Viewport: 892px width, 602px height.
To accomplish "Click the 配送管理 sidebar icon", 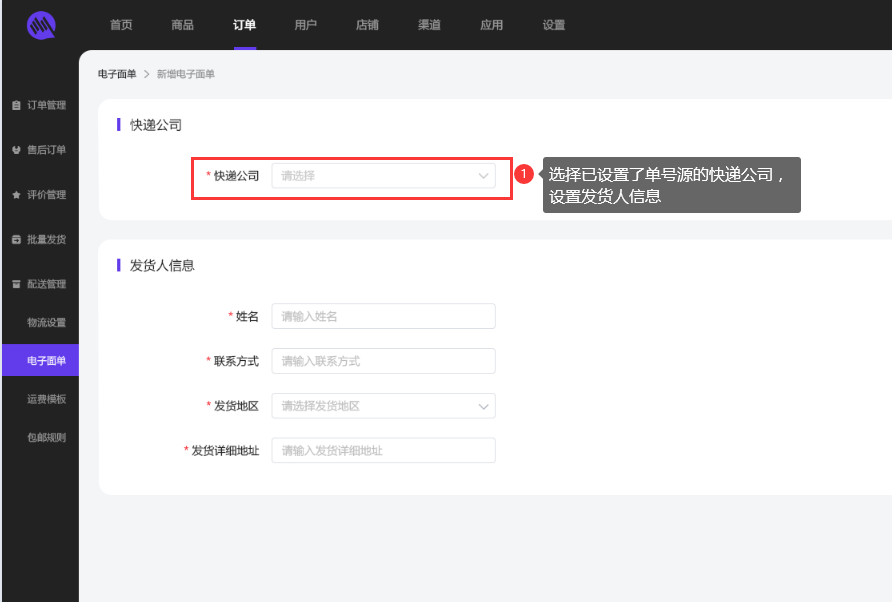I will click(x=16, y=284).
